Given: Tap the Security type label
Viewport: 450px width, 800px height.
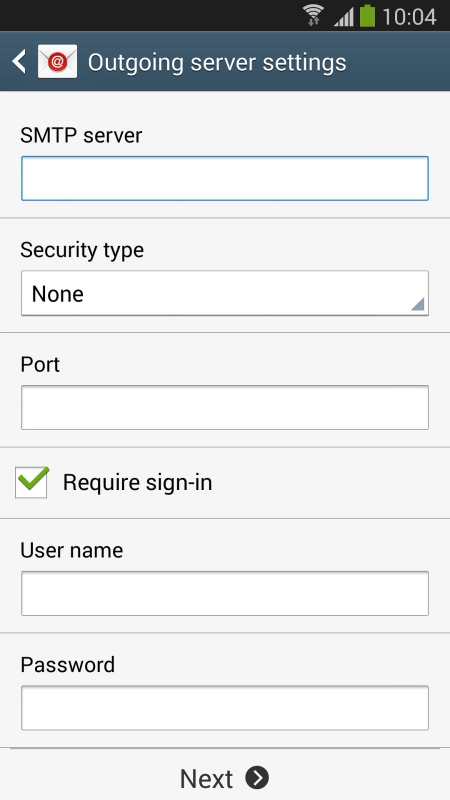Looking at the screenshot, I should coord(82,251).
